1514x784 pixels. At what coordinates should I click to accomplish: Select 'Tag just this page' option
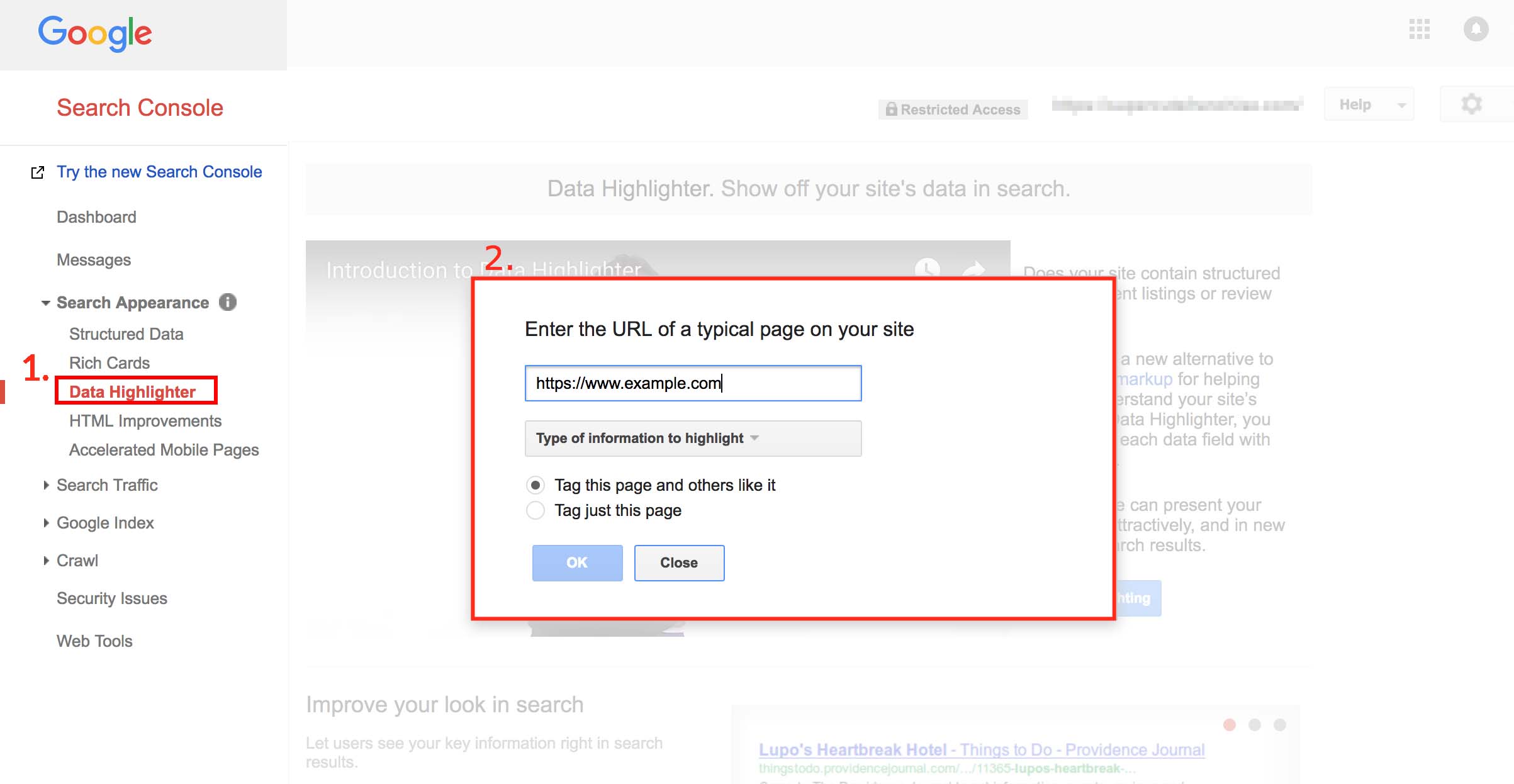pyautogui.click(x=536, y=510)
